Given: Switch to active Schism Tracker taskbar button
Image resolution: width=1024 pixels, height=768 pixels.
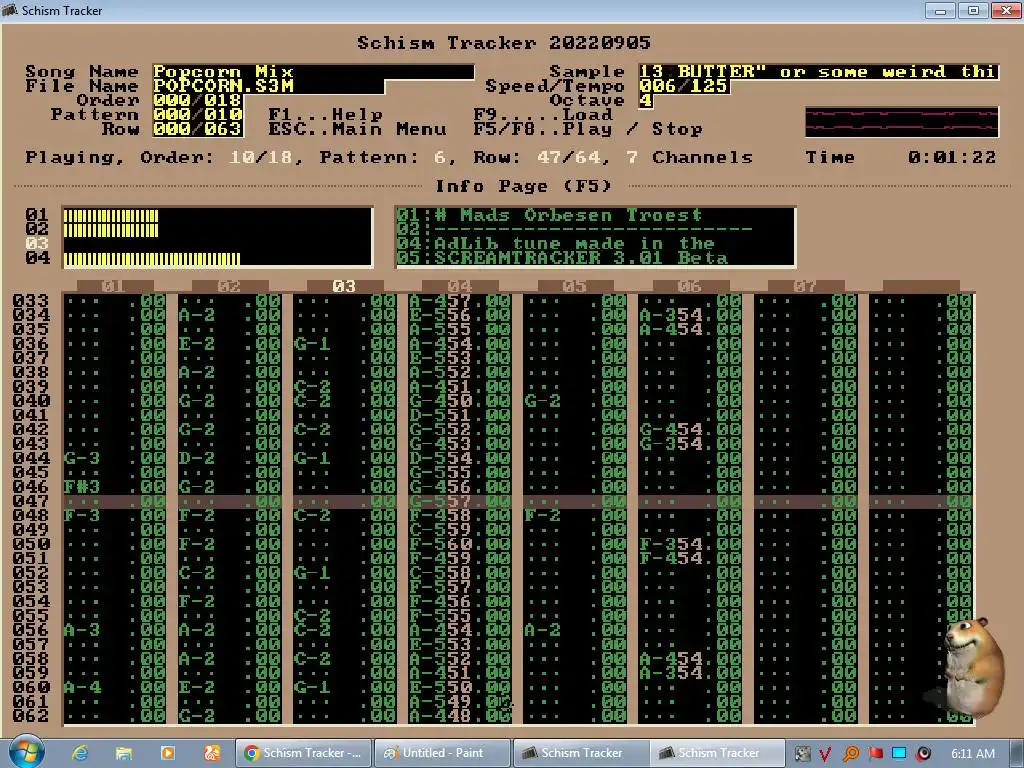Looking at the screenshot, I should click(x=718, y=753).
